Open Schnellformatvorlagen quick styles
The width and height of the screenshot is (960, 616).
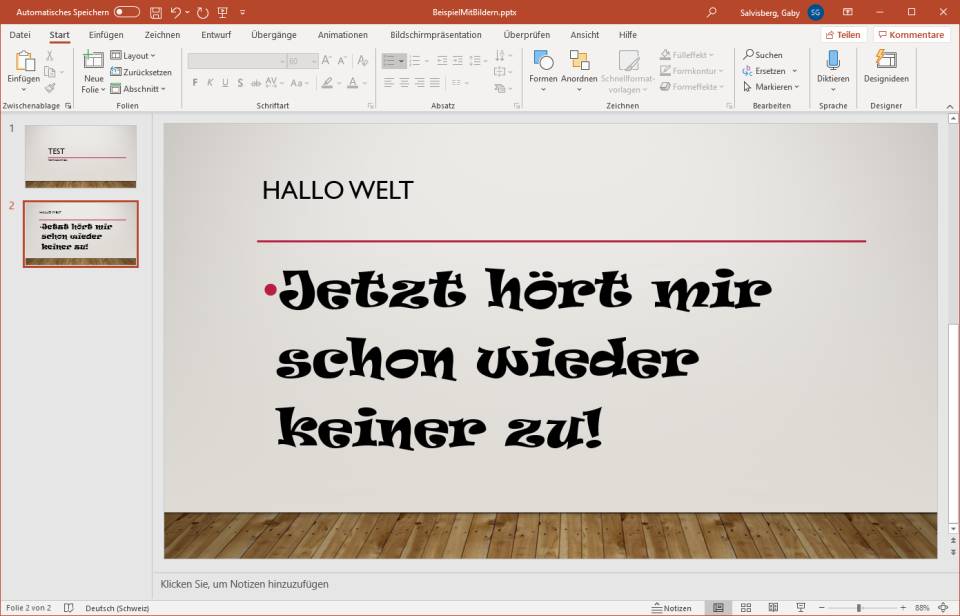[628, 70]
